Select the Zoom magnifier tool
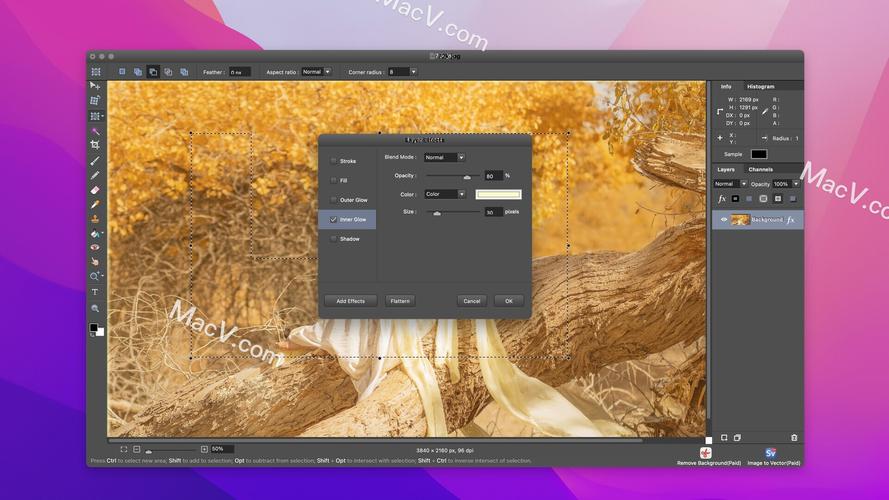This screenshot has width=889, height=500. click(95, 308)
